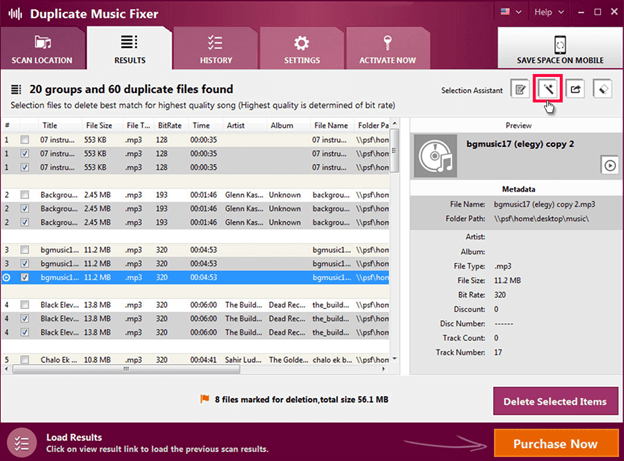
Task: Check first Backgrou... file in group 2
Action: [25, 195]
